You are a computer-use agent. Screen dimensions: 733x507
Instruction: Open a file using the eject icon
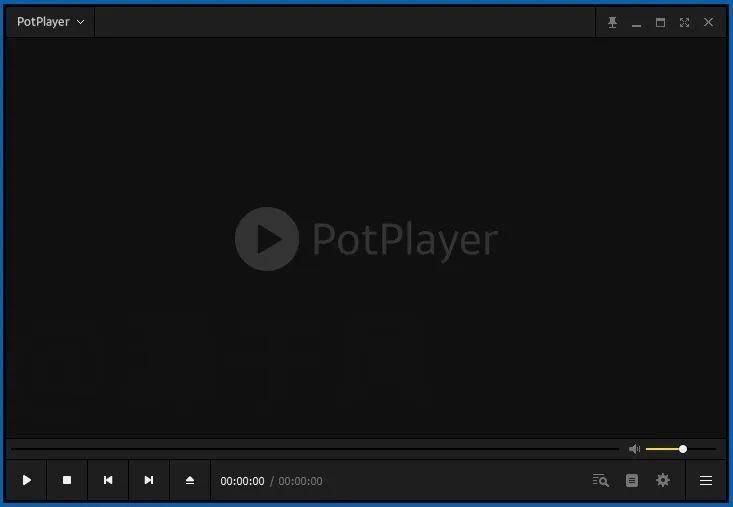[x=190, y=480]
